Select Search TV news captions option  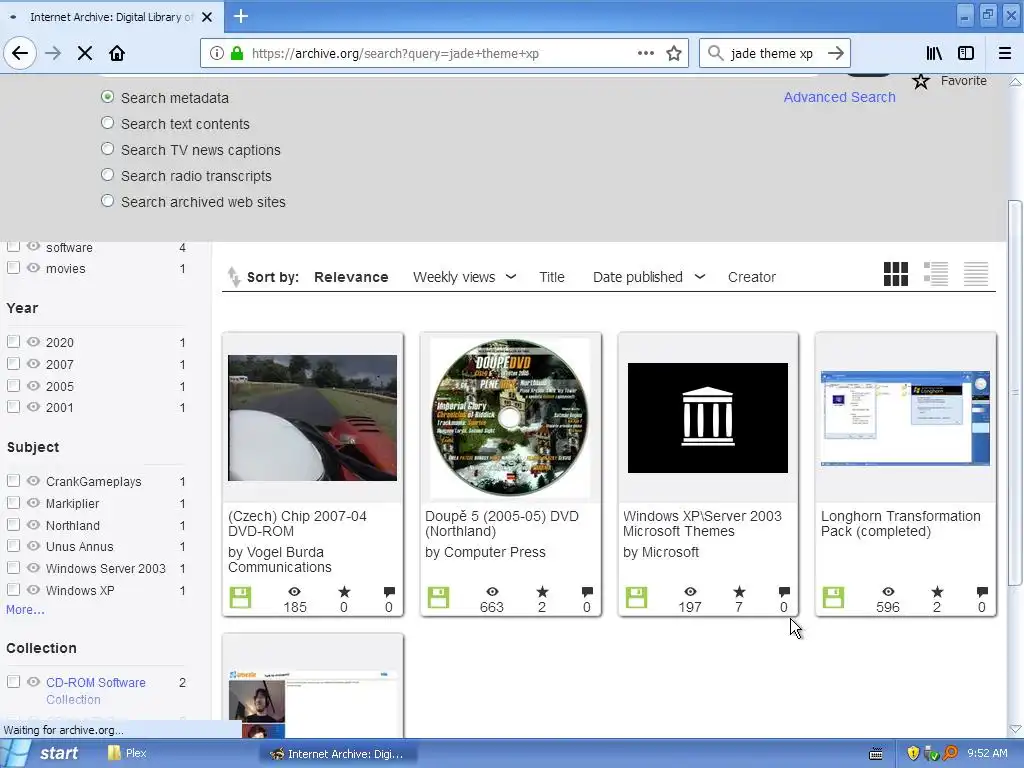tap(108, 149)
